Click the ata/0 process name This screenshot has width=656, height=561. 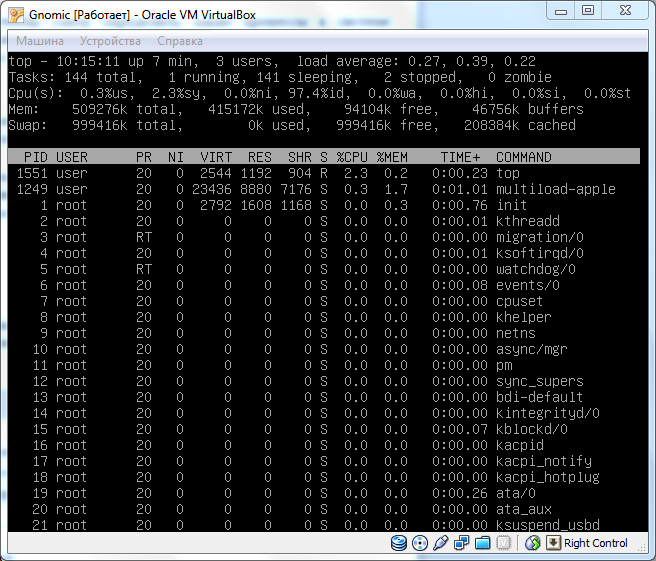click(x=515, y=493)
